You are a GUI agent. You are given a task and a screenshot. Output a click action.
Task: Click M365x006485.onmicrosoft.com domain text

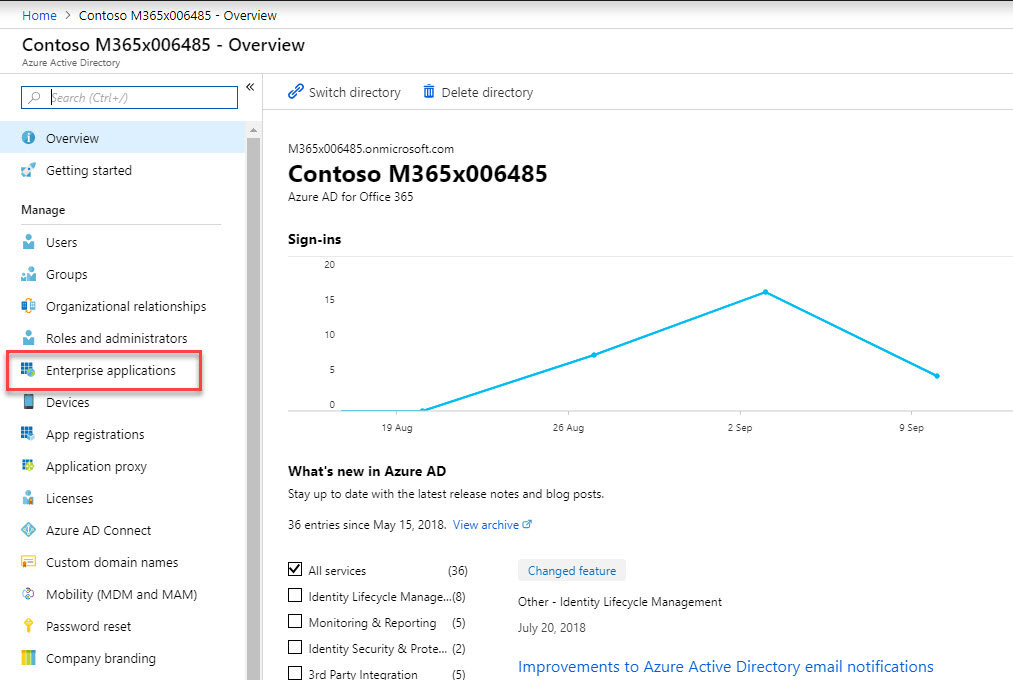tap(371, 149)
